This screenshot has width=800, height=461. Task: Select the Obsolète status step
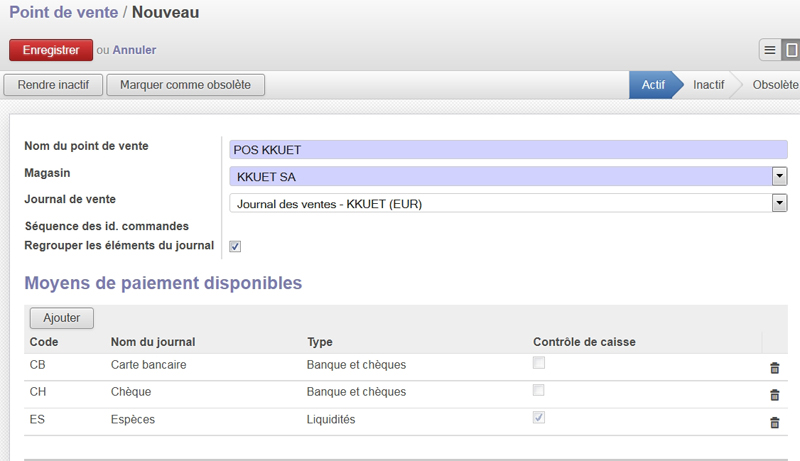[x=775, y=85]
